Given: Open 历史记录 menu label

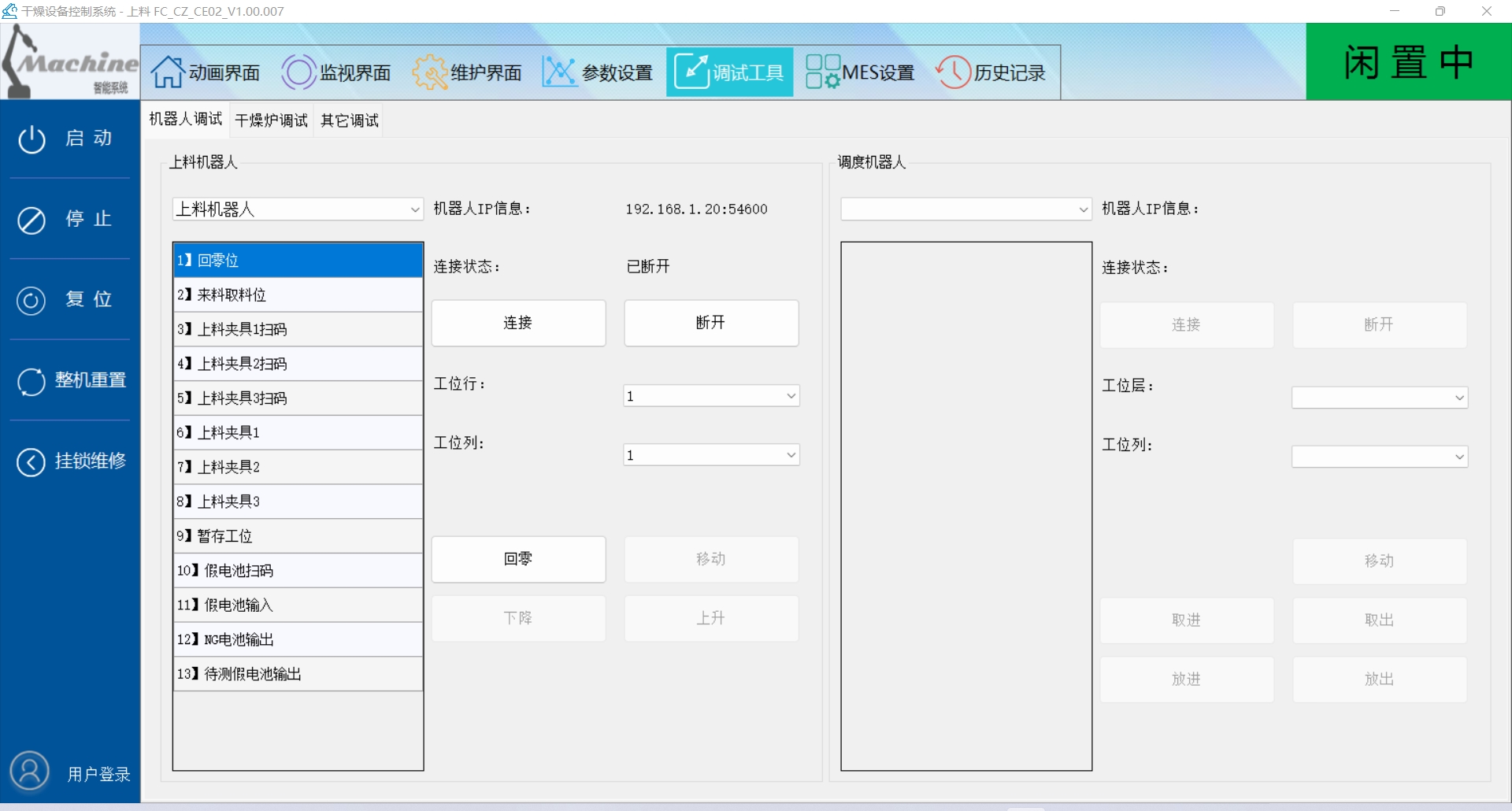Looking at the screenshot, I should (x=1010, y=73).
